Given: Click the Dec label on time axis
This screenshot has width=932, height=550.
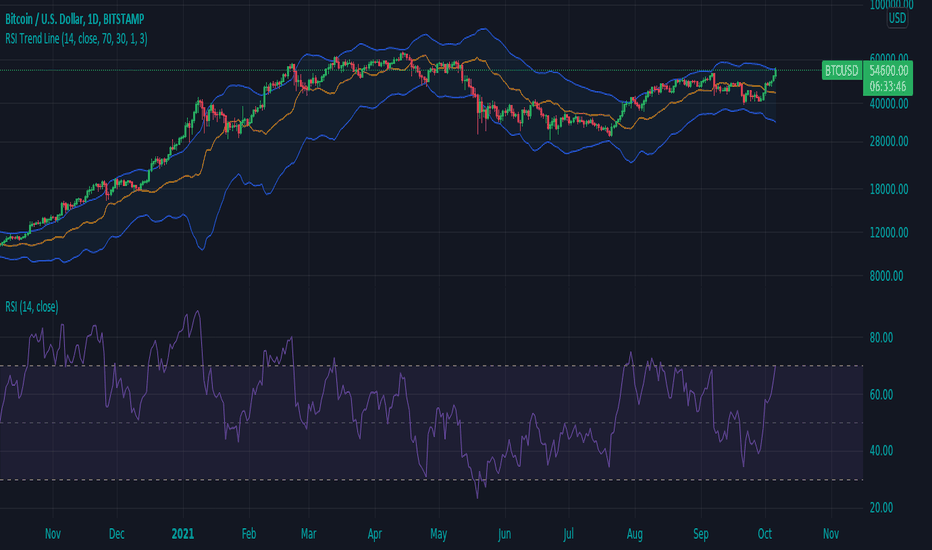Looking at the screenshot, I should [x=116, y=534].
